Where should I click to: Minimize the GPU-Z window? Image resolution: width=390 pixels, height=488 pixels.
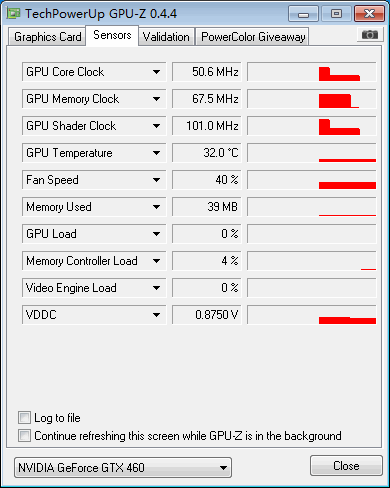tap(303, 14)
